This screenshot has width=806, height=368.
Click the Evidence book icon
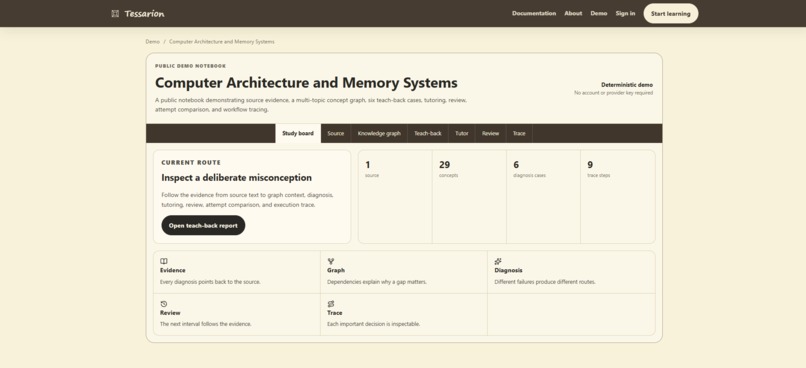(x=163, y=261)
